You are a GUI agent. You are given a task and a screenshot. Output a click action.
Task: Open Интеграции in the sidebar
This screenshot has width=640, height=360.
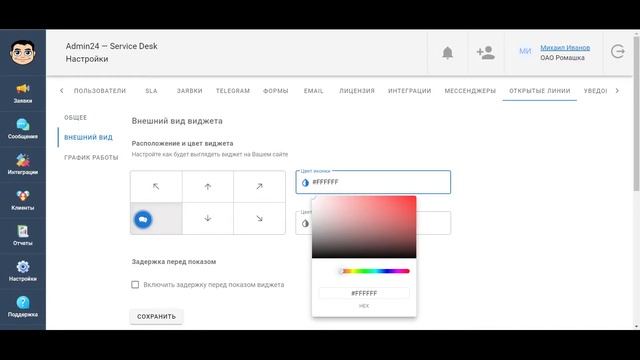click(23, 164)
